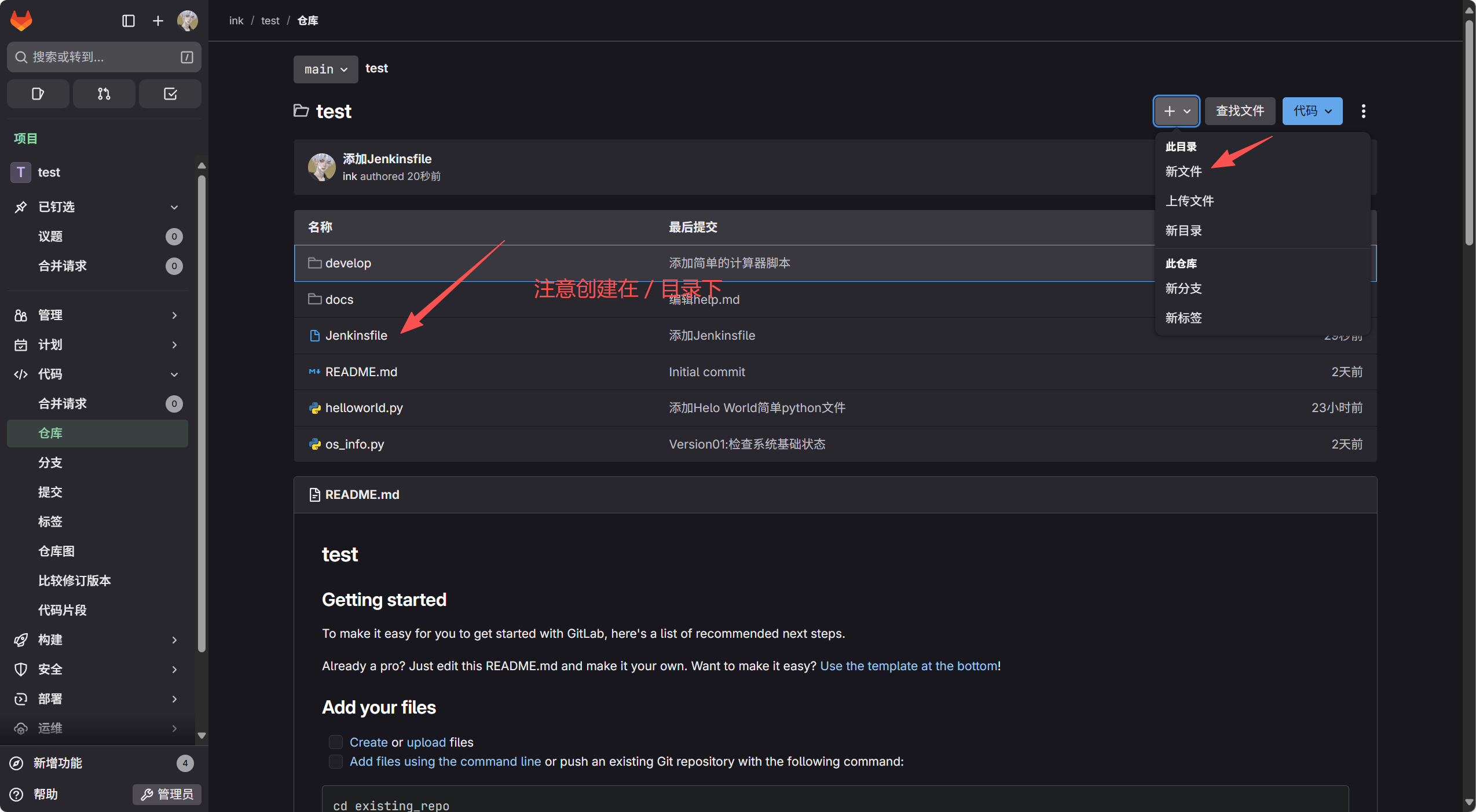This screenshot has width=1476, height=812.
Task: Click the 查找文件 button
Action: pos(1240,111)
